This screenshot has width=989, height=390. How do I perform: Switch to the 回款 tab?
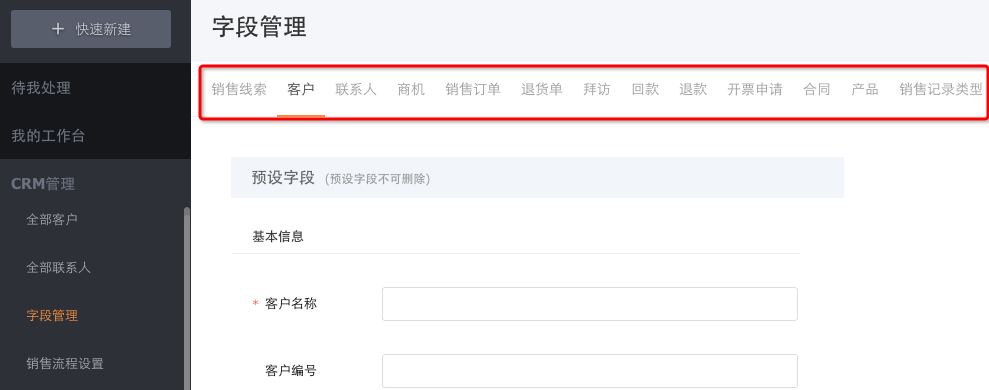point(645,90)
